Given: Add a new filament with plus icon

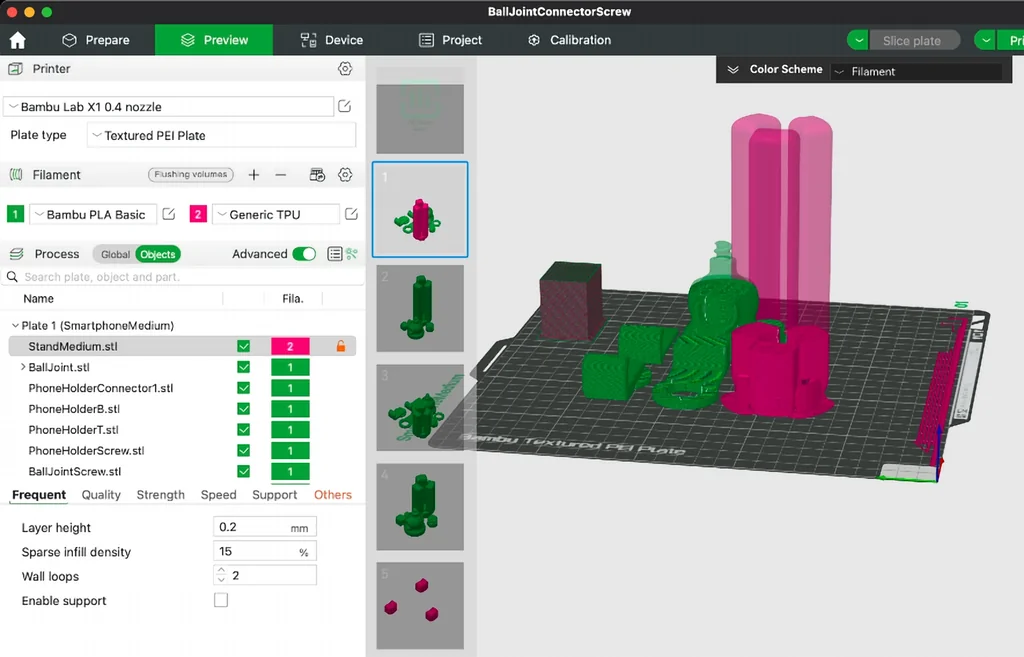Looking at the screenshot, I should [254, 174].
